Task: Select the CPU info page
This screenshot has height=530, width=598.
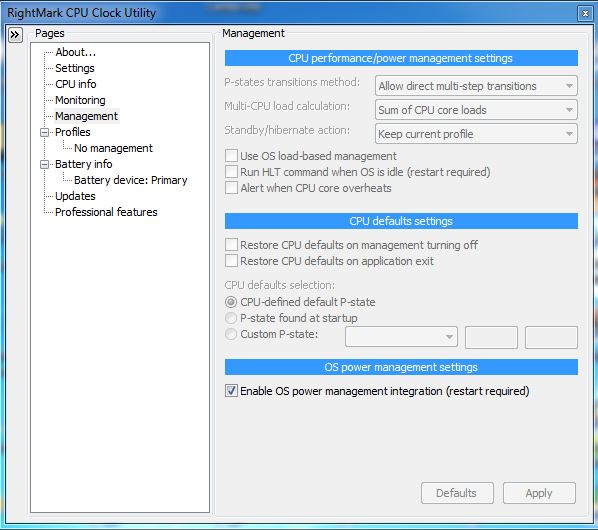Action: coord(76,84)
